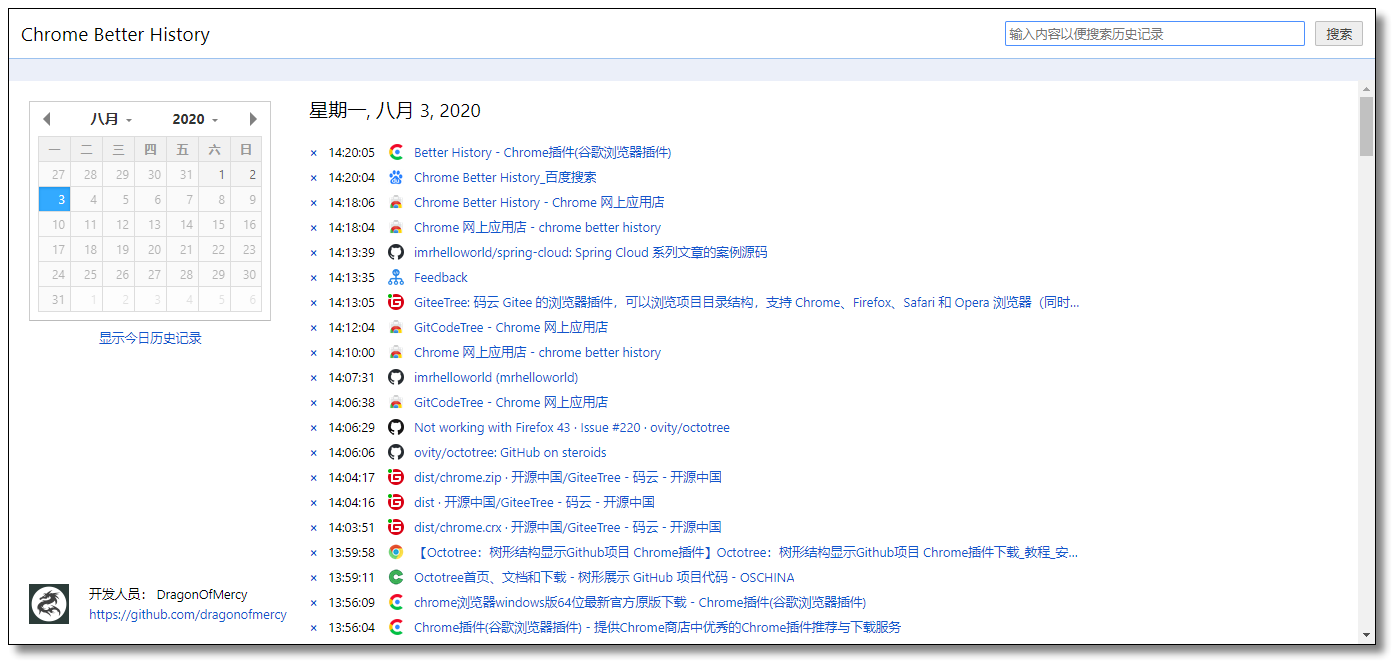
Task: Select August 2 in calendar
Action: point(246,174)
